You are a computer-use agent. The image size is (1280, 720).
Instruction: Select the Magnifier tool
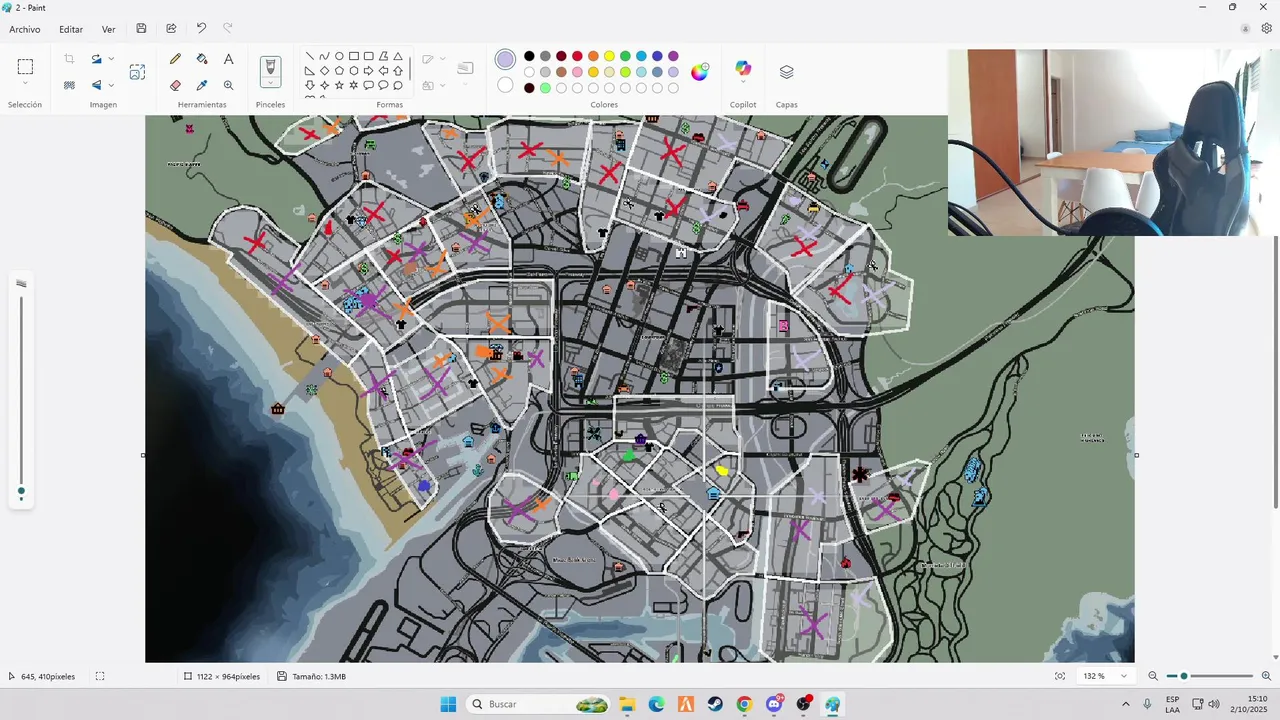[x=228, y=85]
